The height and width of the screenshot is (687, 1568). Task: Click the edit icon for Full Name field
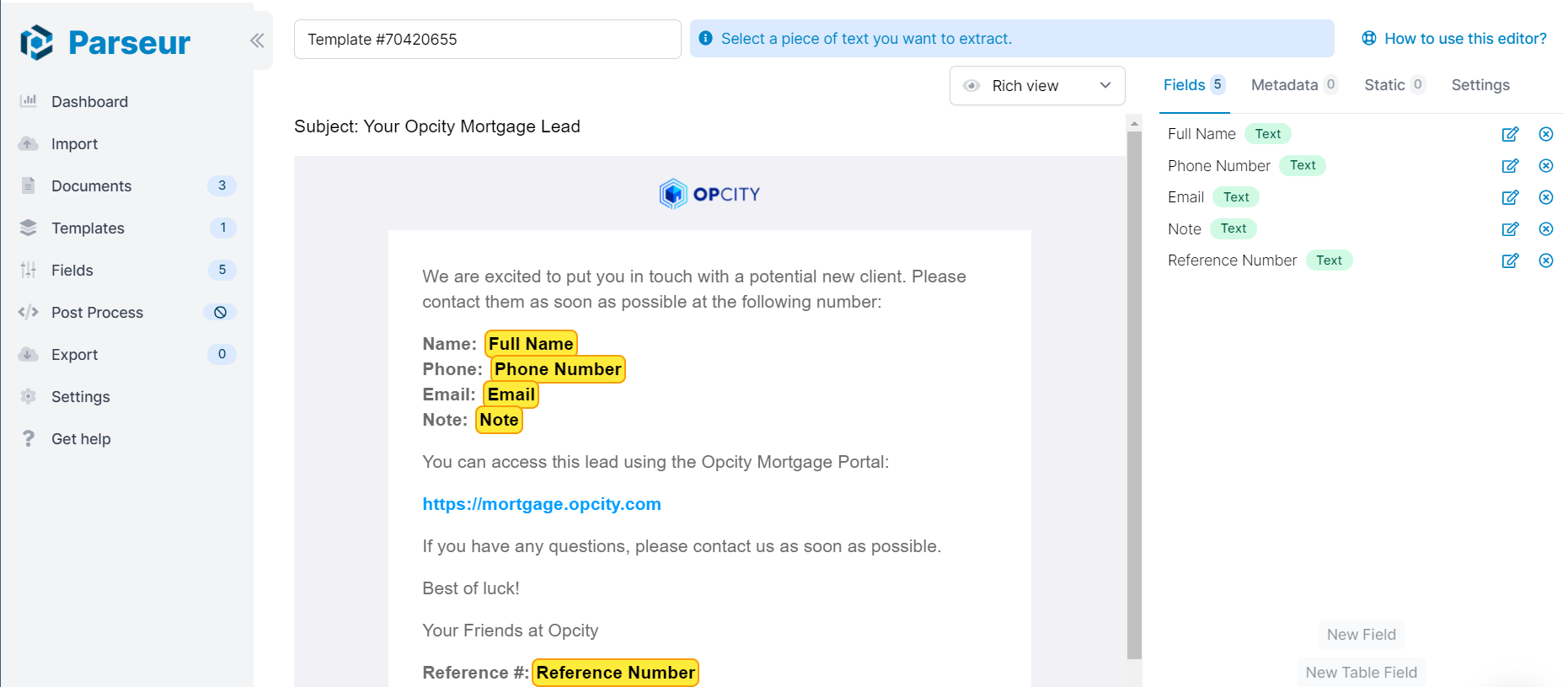pos(1510,134)
